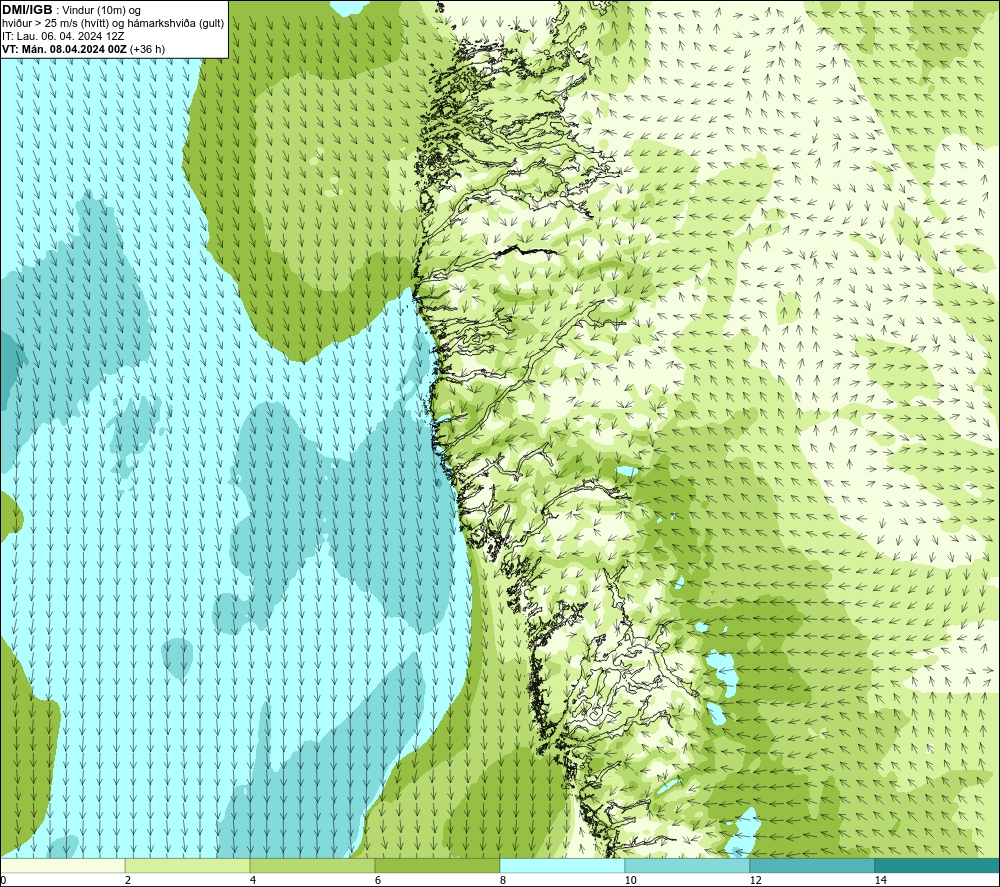This screenshot has height=887, width=1000.
Task: Click the scale label '2'
Action: [x=128, y=880]
